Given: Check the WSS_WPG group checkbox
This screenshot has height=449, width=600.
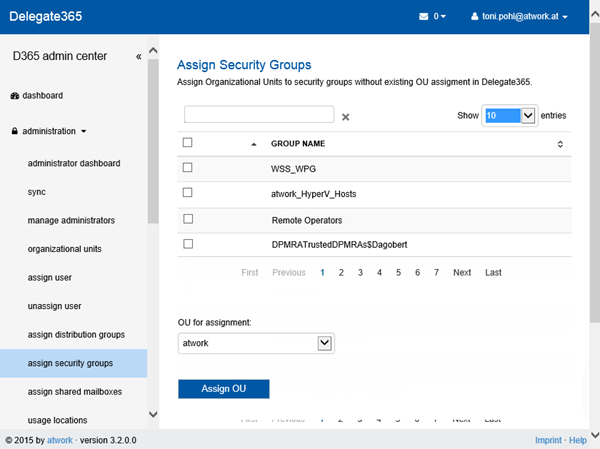Looking at the screenshot, I should pyautogui.click(x=188, y=167).
